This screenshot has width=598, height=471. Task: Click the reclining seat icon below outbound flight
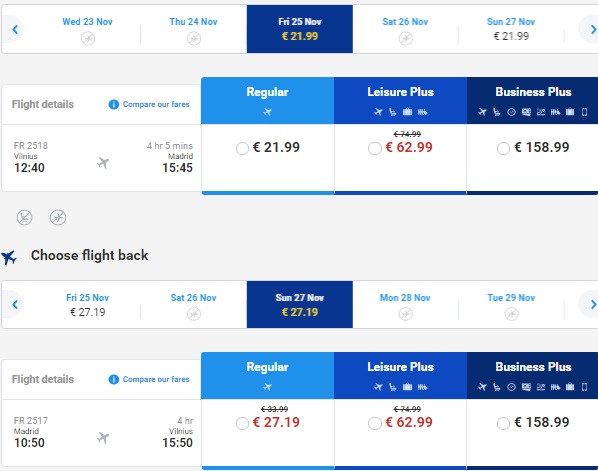[x=24, y=217]
